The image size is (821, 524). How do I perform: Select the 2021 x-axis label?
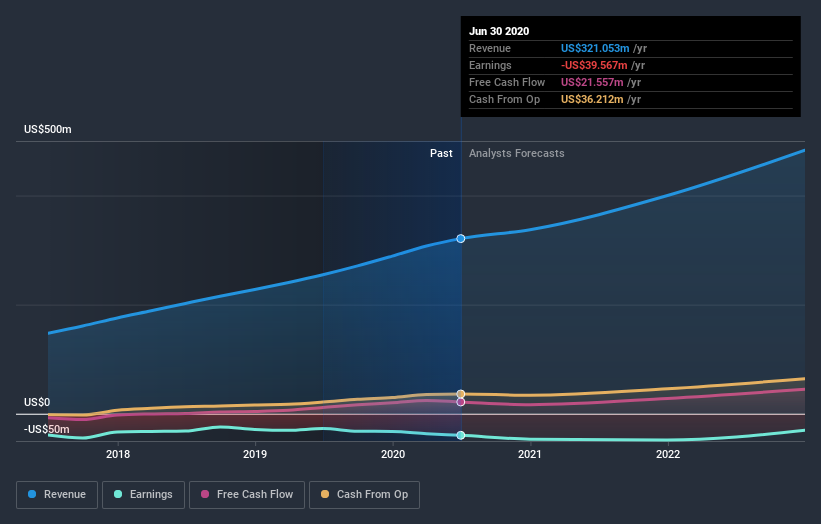click(530, 454)
